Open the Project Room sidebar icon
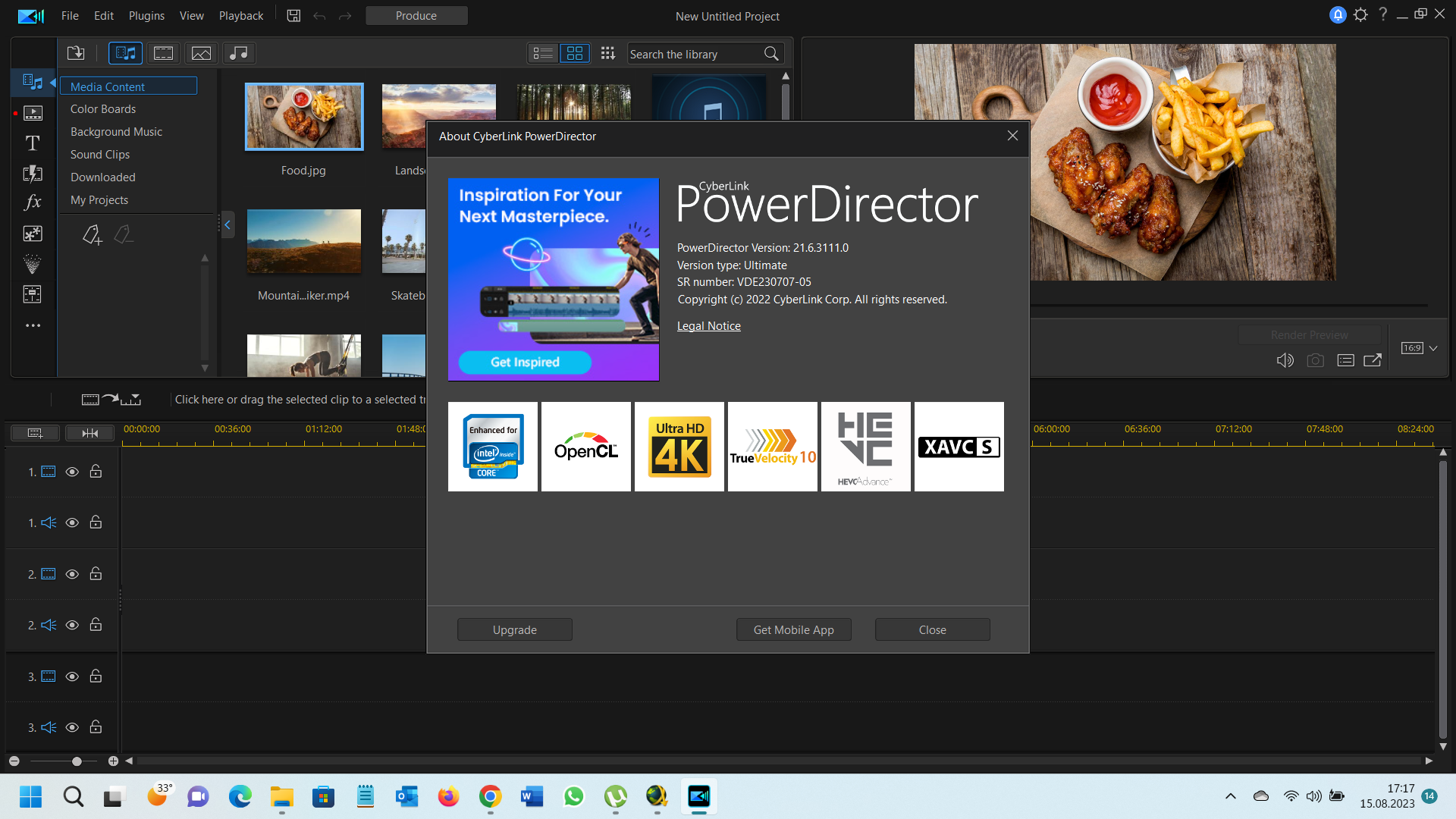The image size is (1456, 819). [33, 113]
